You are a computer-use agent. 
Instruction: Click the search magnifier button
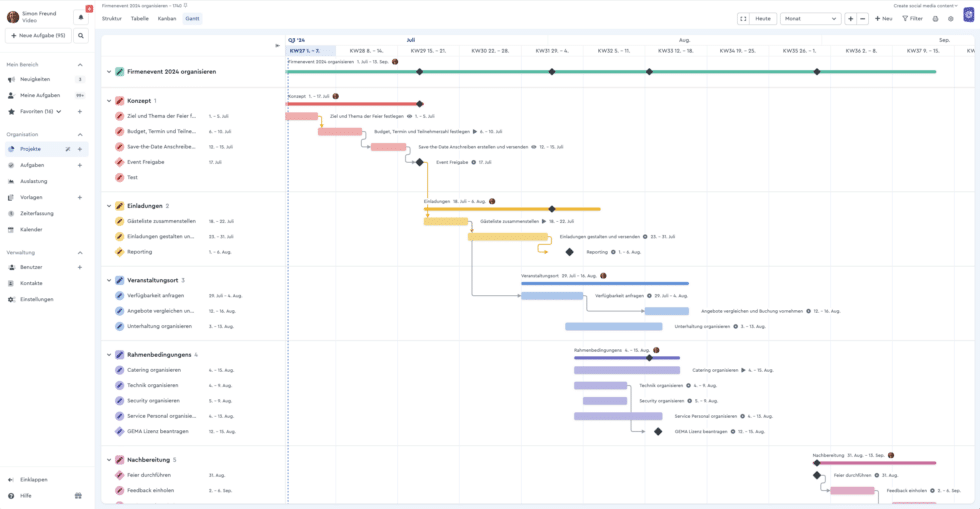point(81,36)
